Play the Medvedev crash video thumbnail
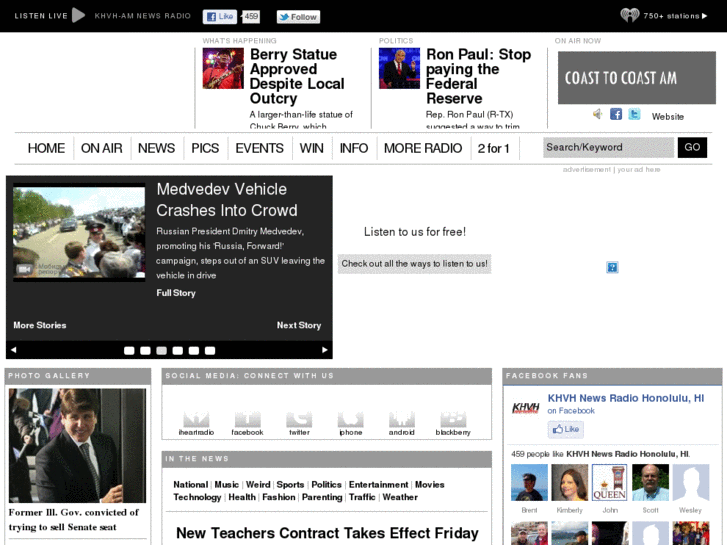Screen dimensions: 727x545 pos(79,232)
